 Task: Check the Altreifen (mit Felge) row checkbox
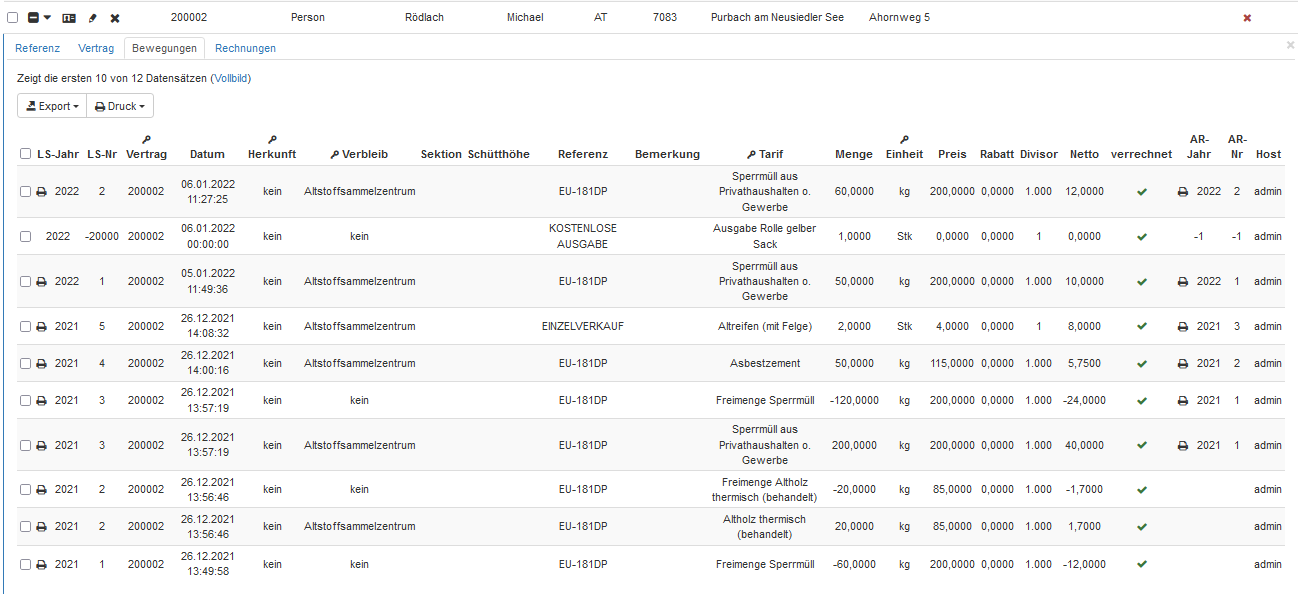click(25, 327)
